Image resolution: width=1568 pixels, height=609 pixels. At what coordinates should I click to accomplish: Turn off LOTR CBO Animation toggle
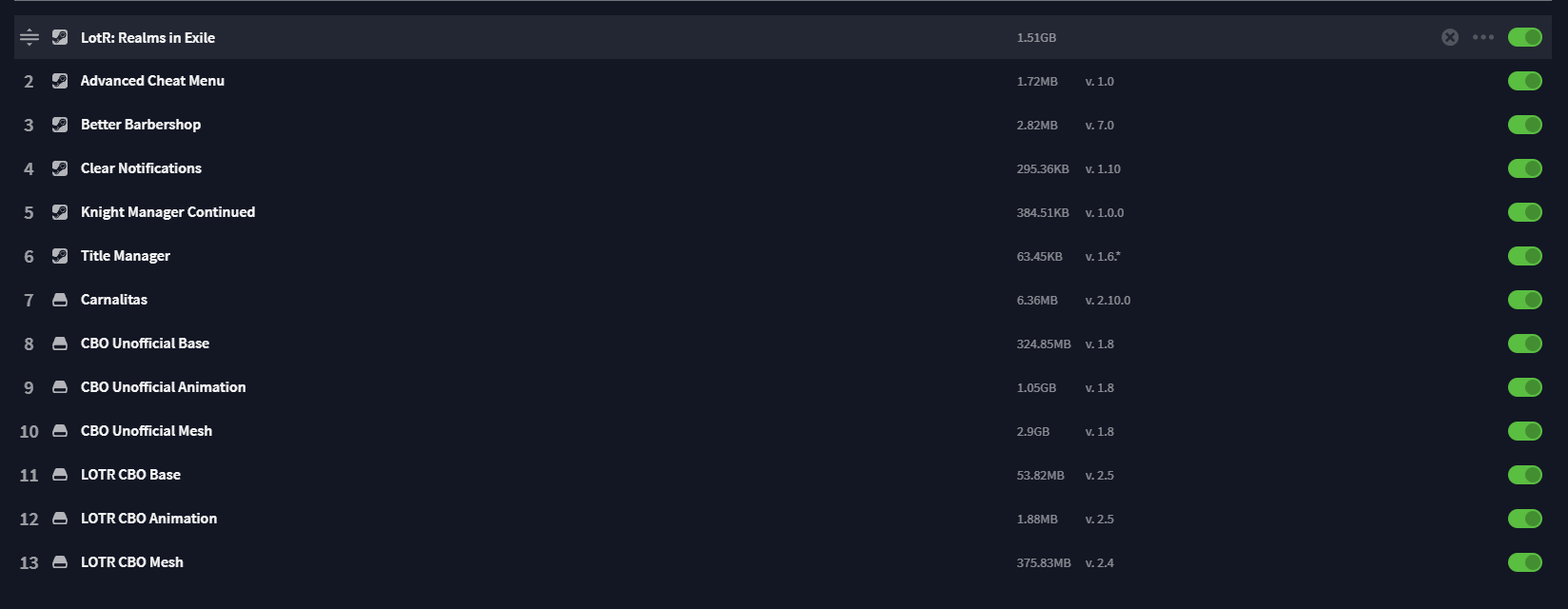[1525, 519]
